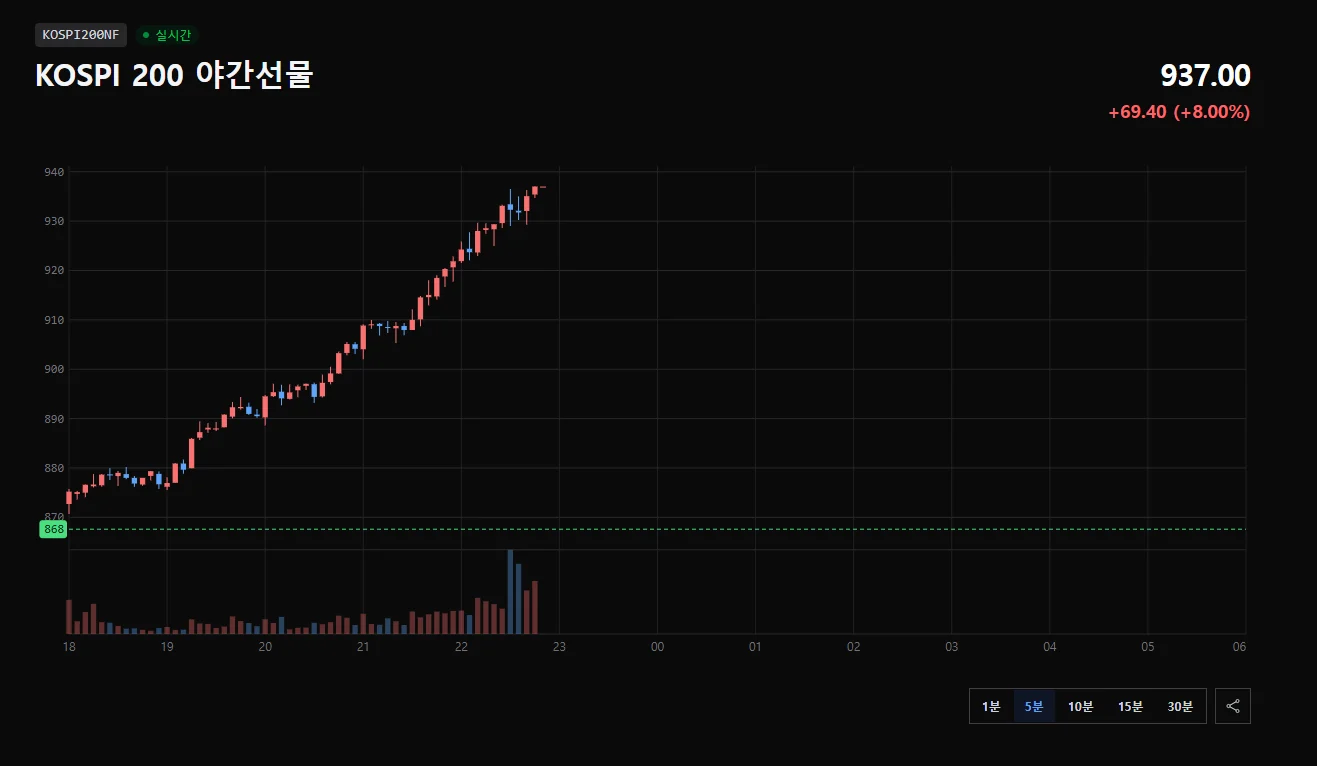Click the 890 price axis label

(54, 418)
